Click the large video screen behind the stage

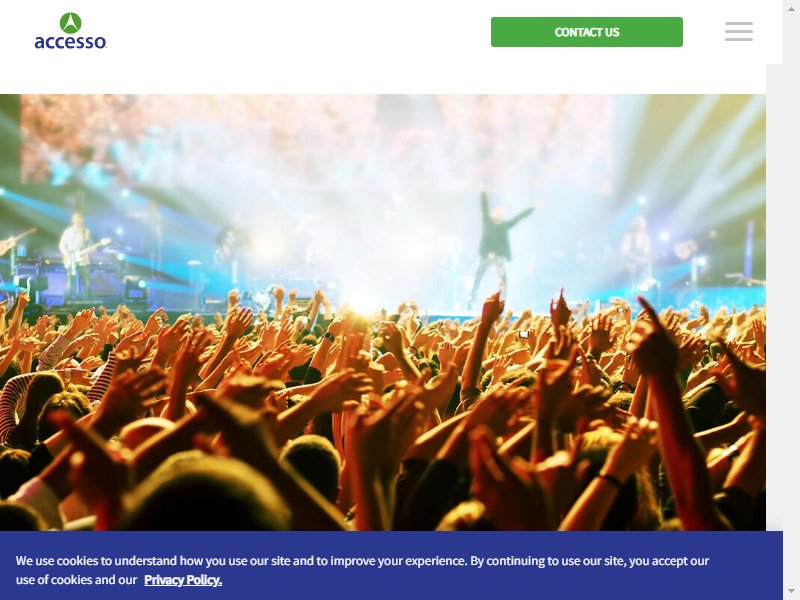point(316,138)
